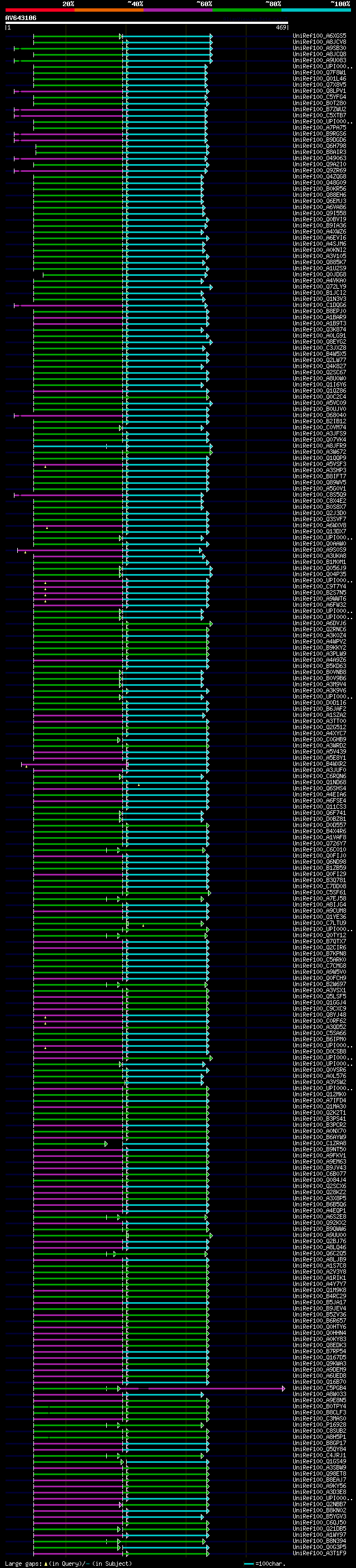Select the UniRef100_C8S5Q9 entry
356x1568 pixels.
click(x=319, y=495)
